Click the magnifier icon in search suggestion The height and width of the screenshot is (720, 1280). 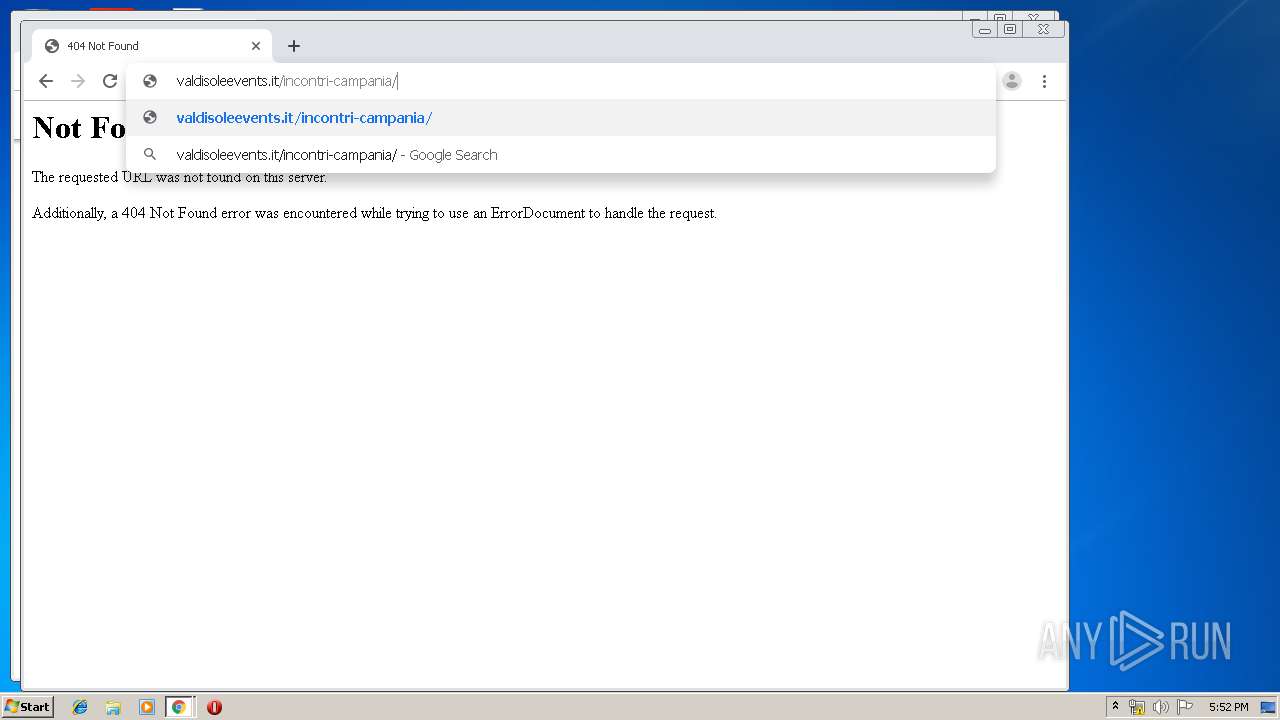[x=150, y=155]
